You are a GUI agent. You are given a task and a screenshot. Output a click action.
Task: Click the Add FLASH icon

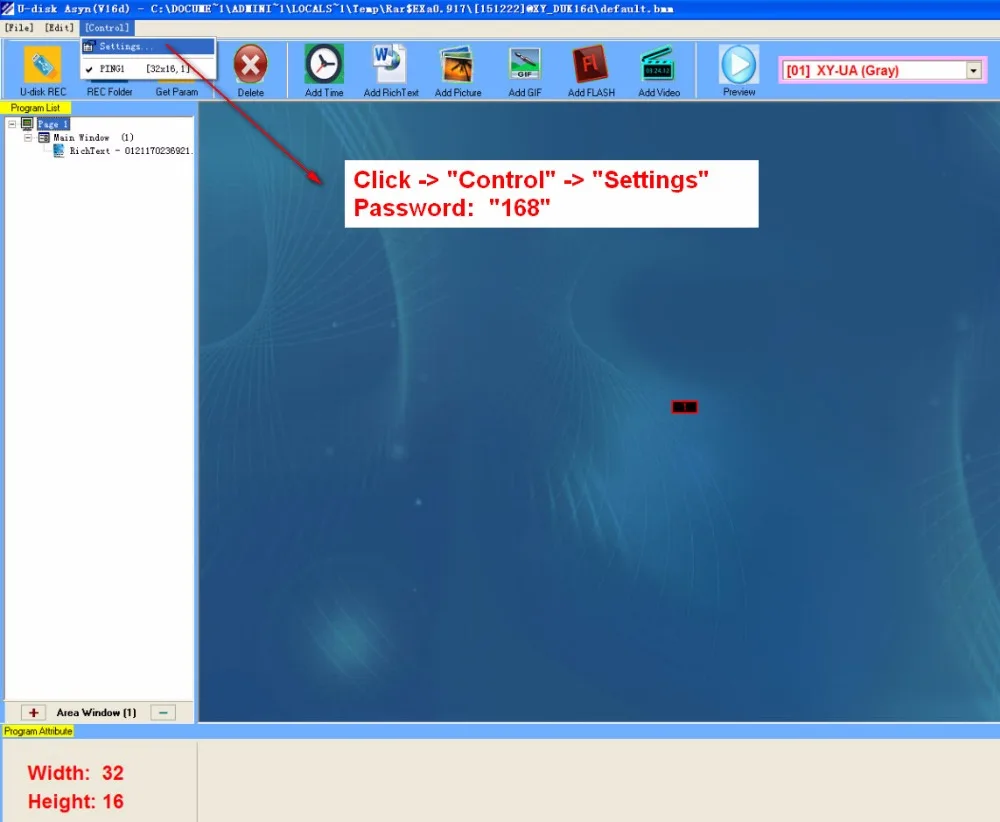tap(591, 64)
